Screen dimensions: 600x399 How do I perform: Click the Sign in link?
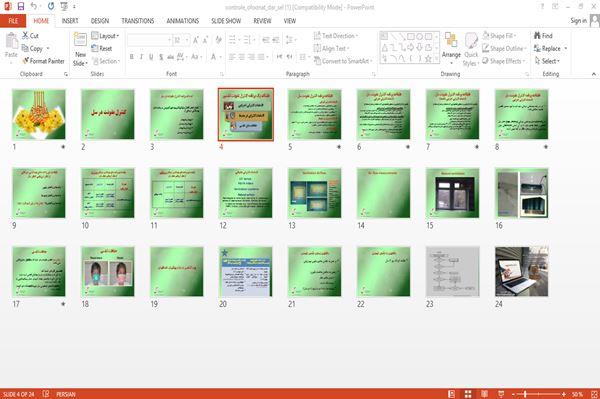tap(578, 21)
